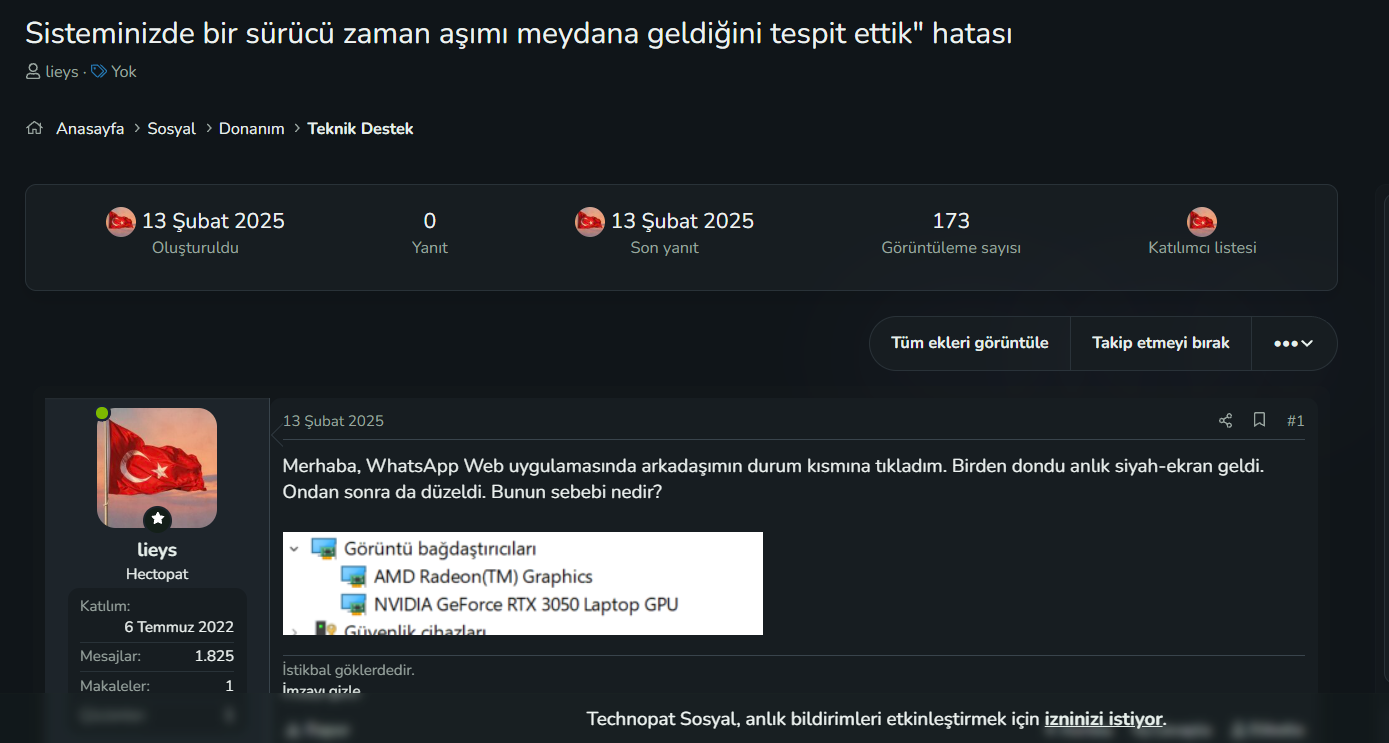Image resolution: width=1389 pixels, height=743 pixels.
Task: Click the avatar beside the Oluşturuldu date
Action: (x=121, y=221)
